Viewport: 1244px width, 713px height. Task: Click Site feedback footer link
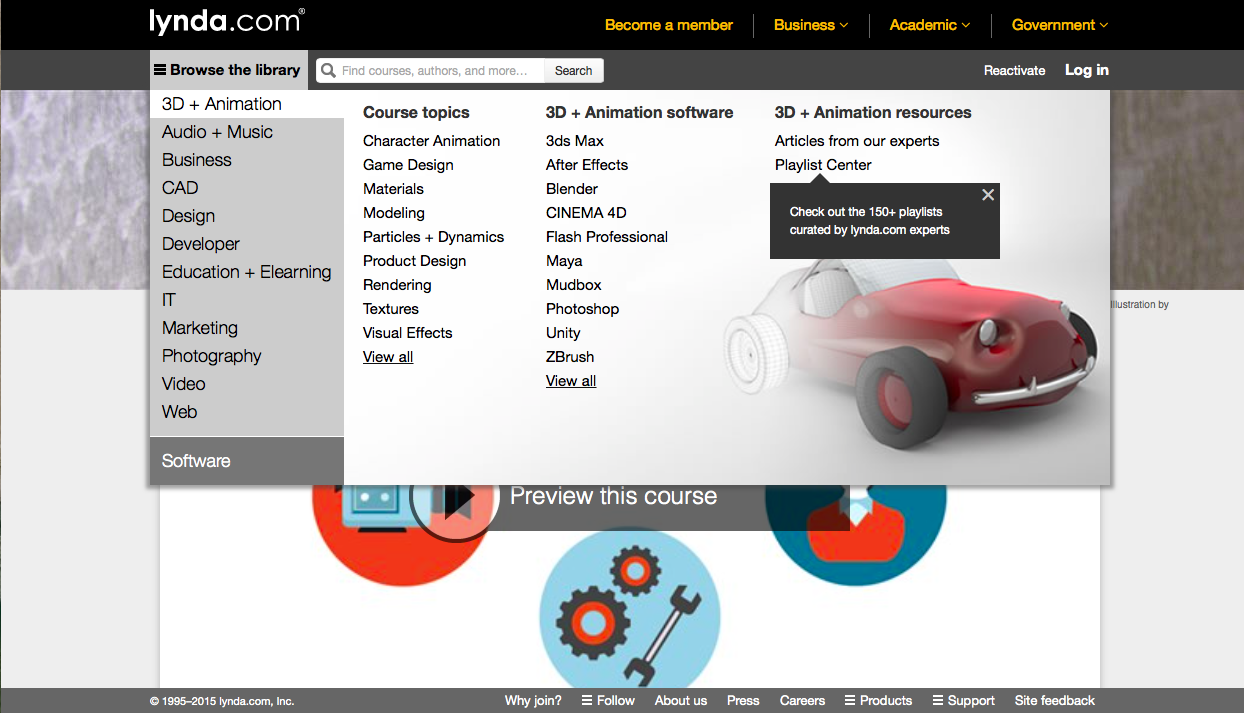[1055, 701]
